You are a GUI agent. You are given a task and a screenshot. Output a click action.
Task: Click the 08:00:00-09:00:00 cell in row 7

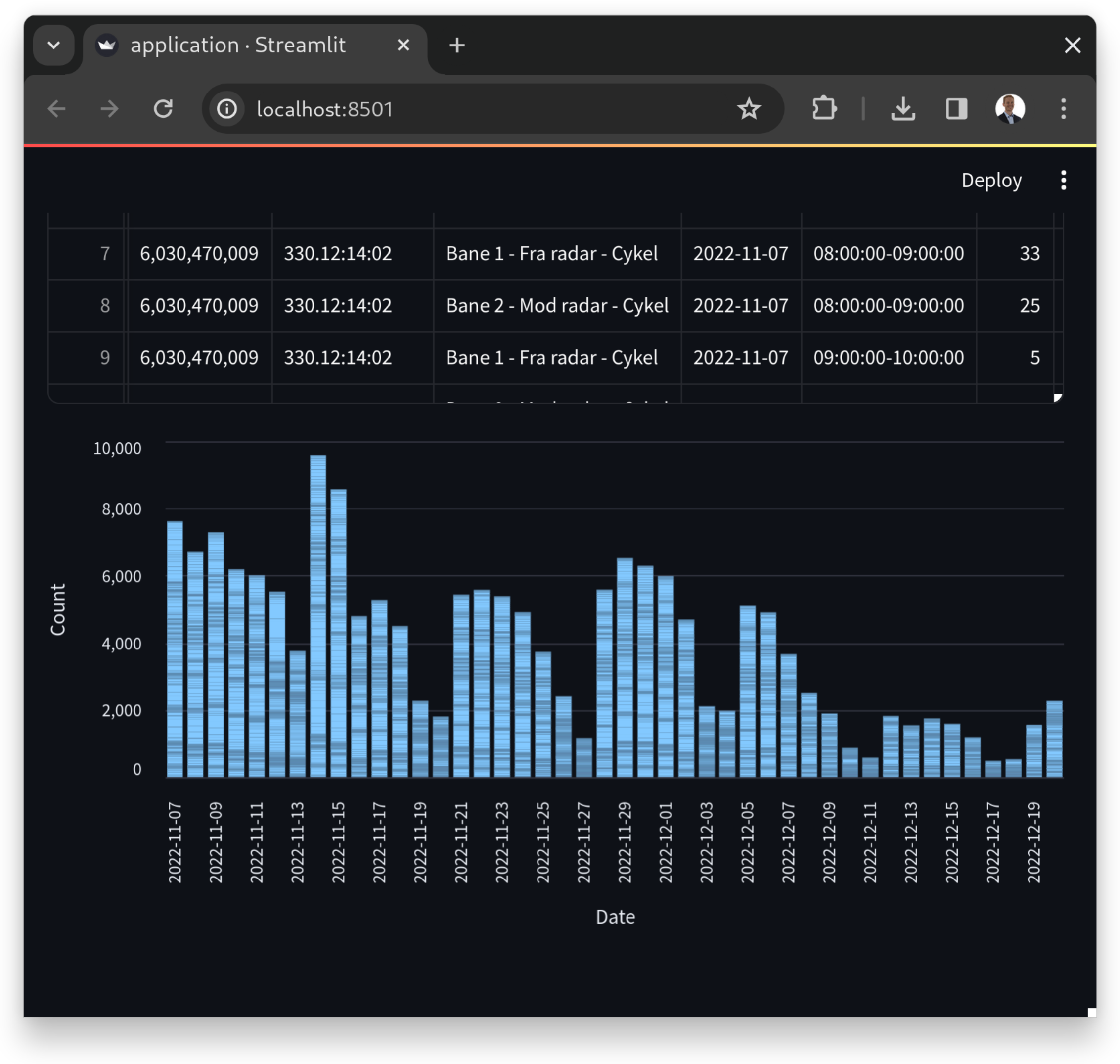coord(889,254)
